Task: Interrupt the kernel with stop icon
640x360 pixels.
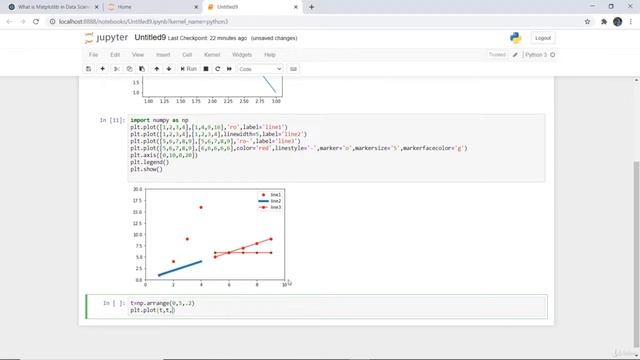Action: pyautogui.click(x=206, y=69)
